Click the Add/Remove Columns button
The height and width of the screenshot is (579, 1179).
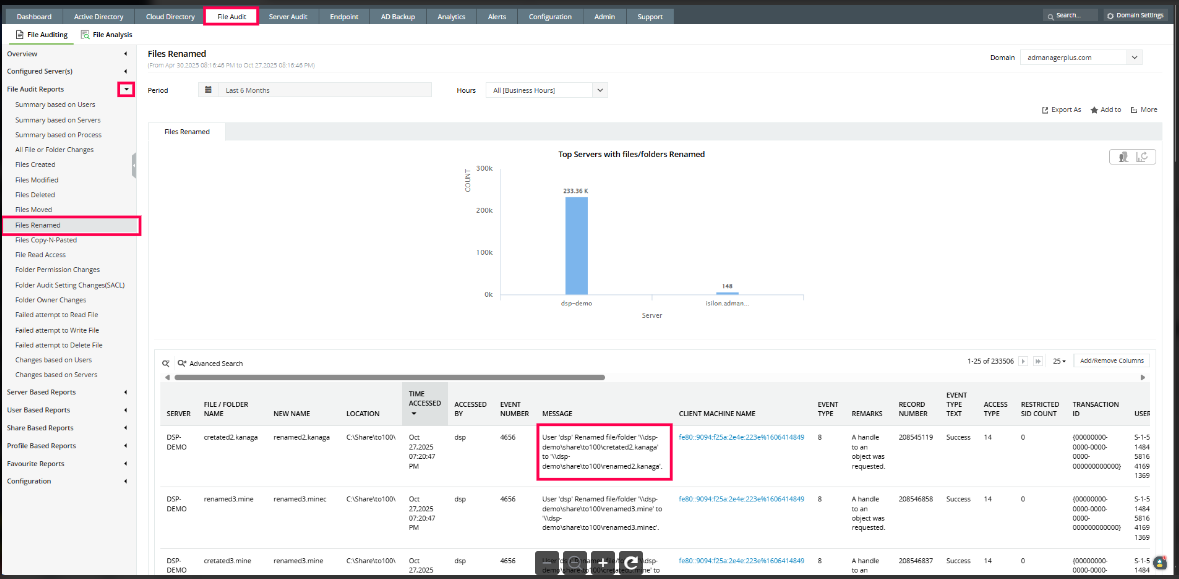pos(1112,361)
